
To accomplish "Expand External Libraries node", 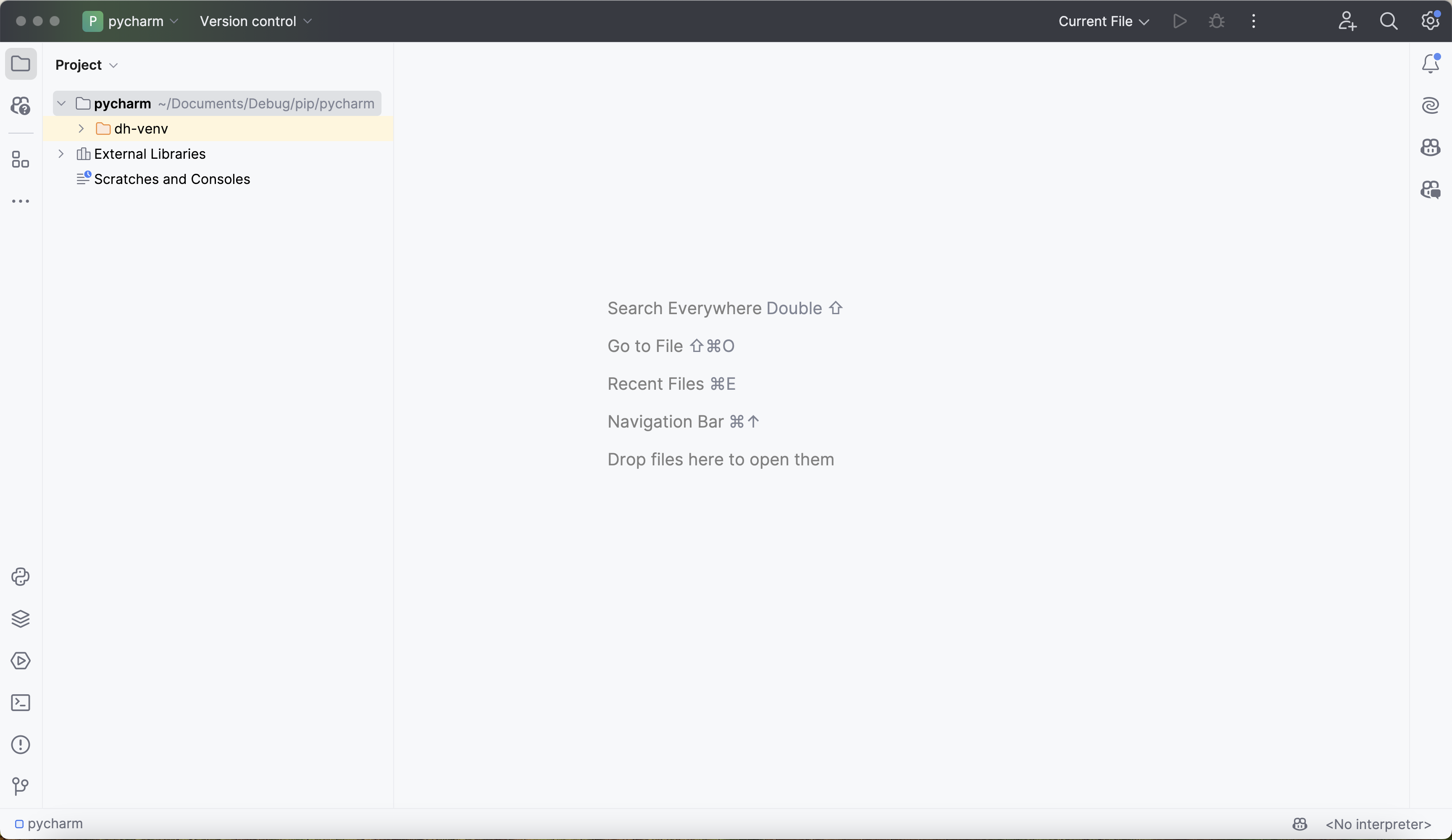I will click(x=61, y=154).
